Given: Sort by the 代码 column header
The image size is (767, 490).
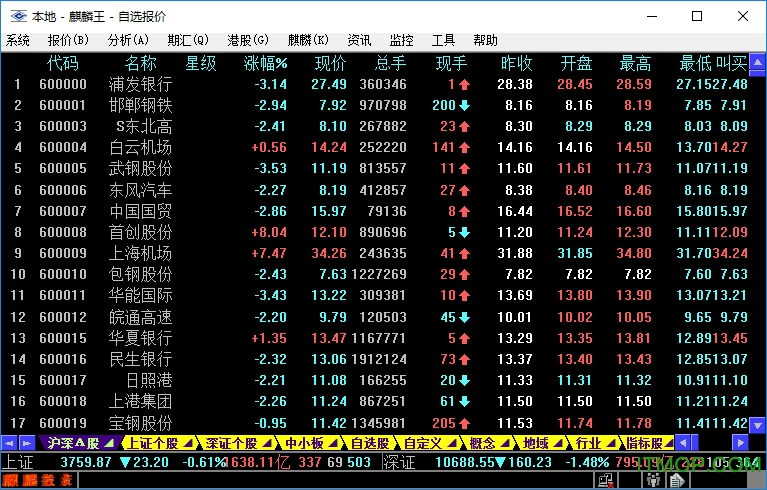Looking at the screenshot, I should (x=63, y=63).
